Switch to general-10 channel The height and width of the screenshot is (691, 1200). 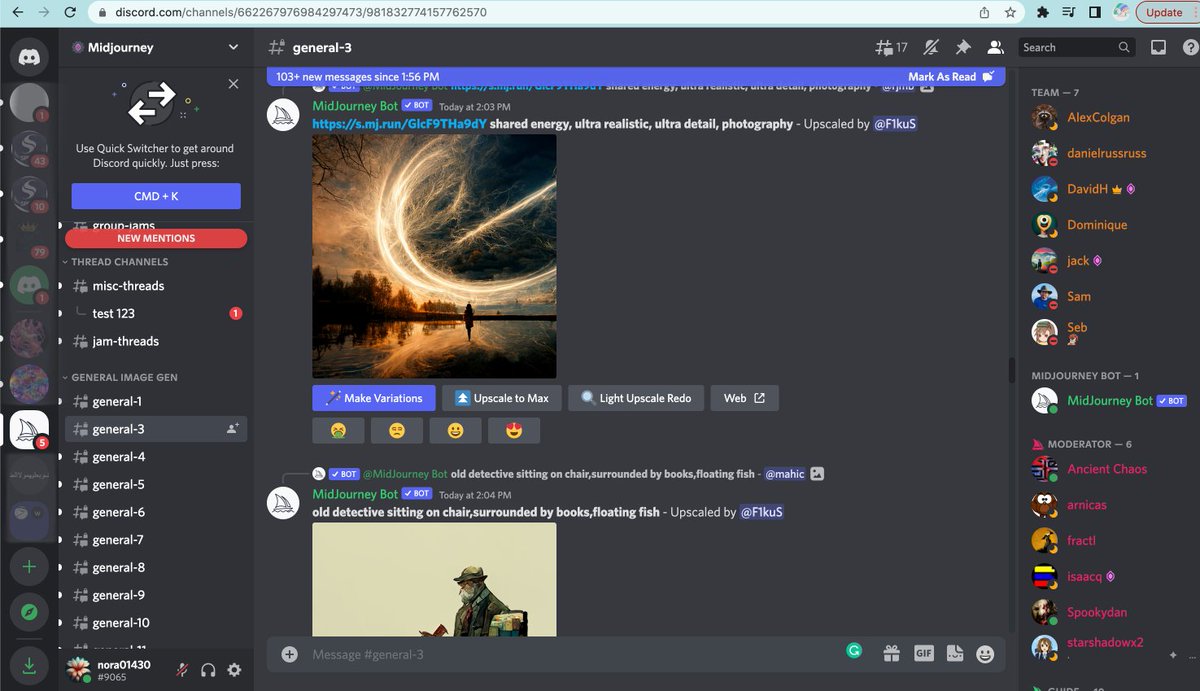(x=156, y=623)
